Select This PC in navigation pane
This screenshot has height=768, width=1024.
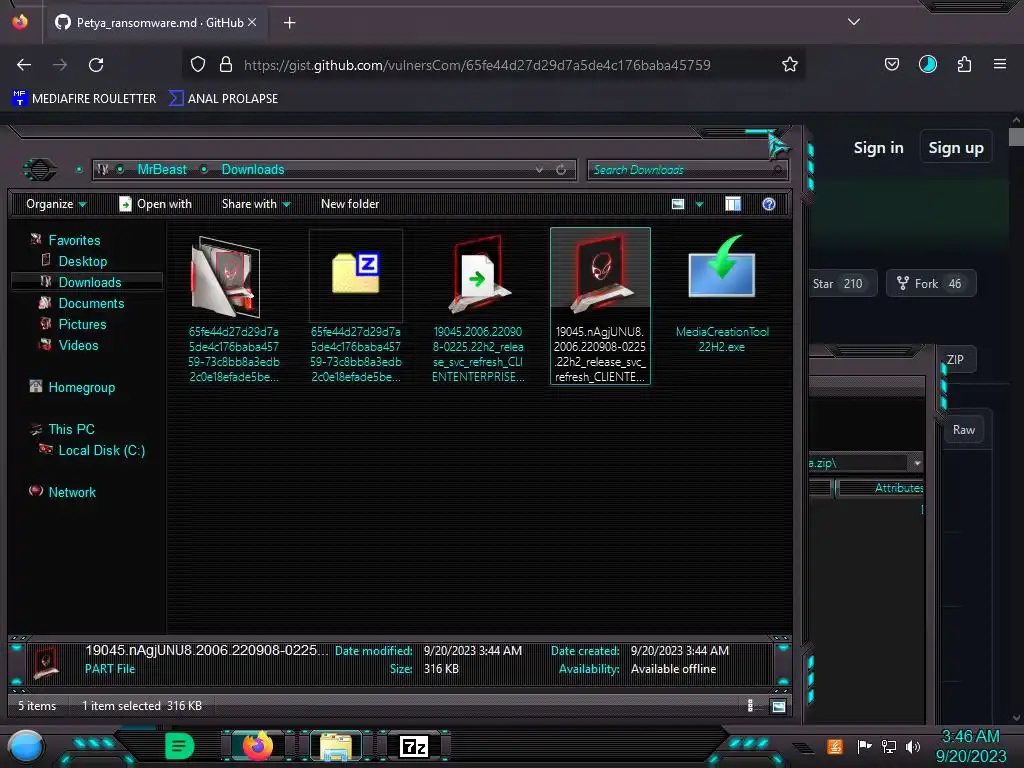coord(71,429)
